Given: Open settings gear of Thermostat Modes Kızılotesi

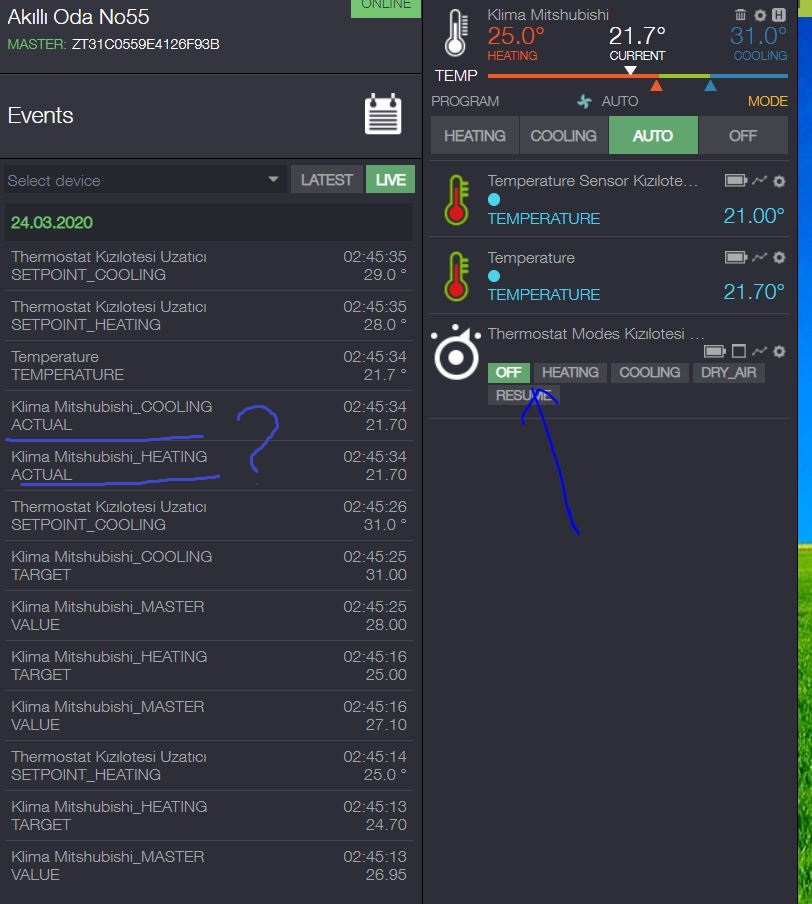Looking at the screenshot, I should point(779,352).
